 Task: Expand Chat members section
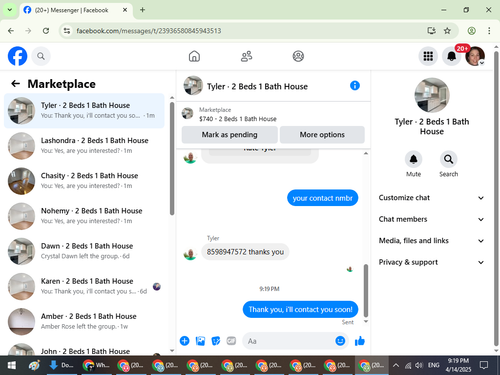[x=431, y=219]
